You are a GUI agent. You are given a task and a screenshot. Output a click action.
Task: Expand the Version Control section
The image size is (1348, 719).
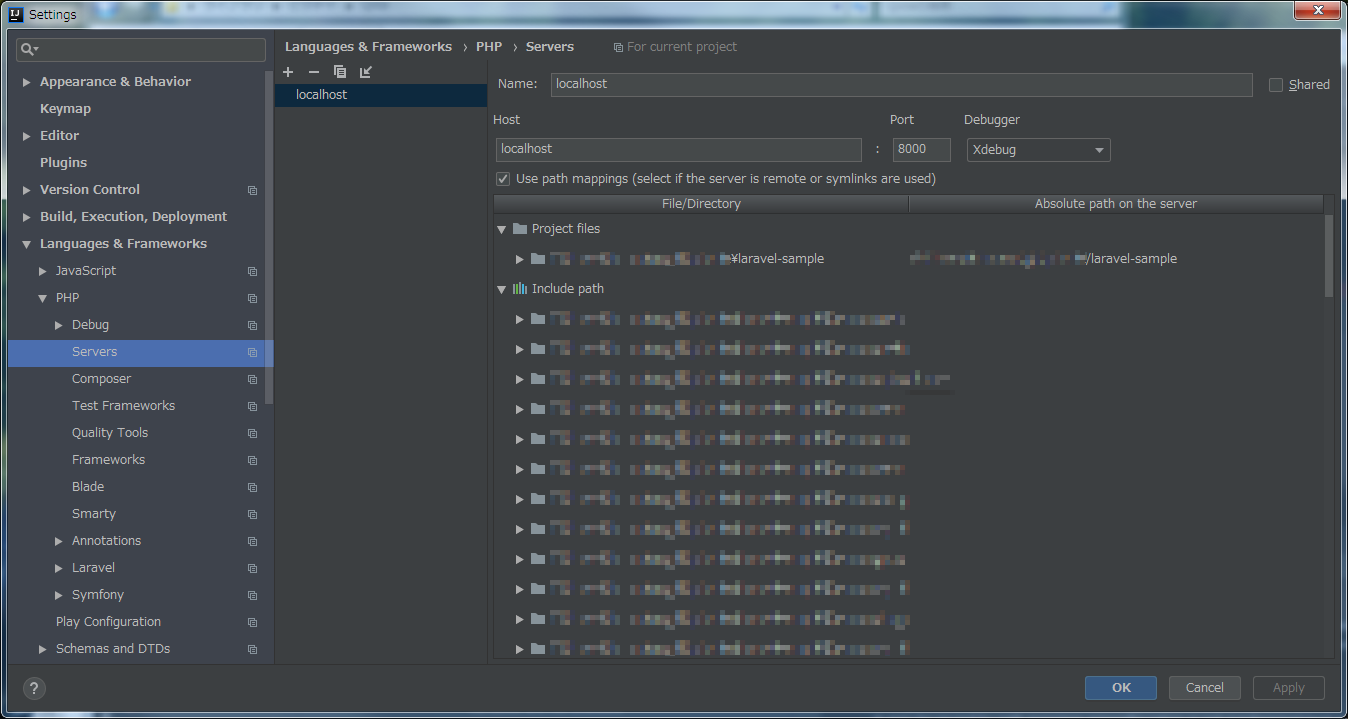[x=26, y=190]
